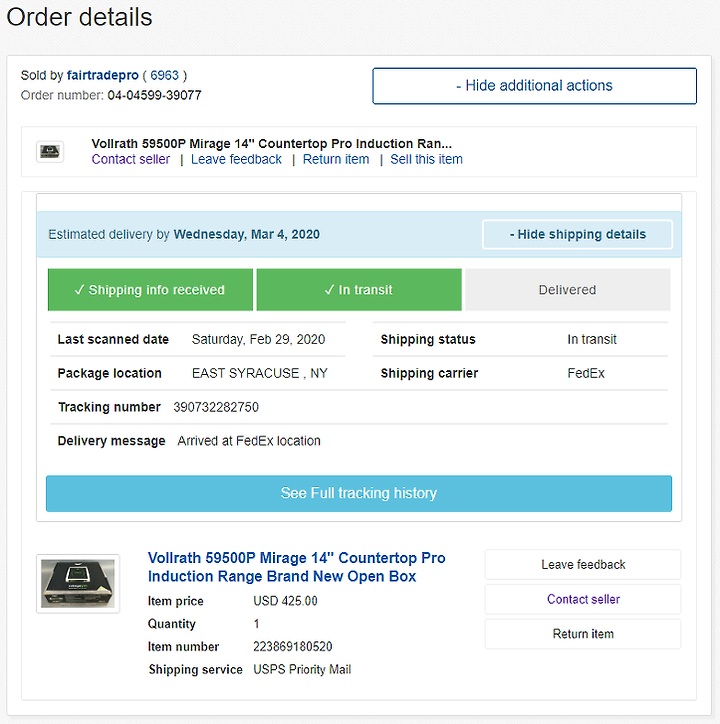This screenshot has height=724, width=720.
Task: Click the Leave feedback button on right
Action: [583, 564]
